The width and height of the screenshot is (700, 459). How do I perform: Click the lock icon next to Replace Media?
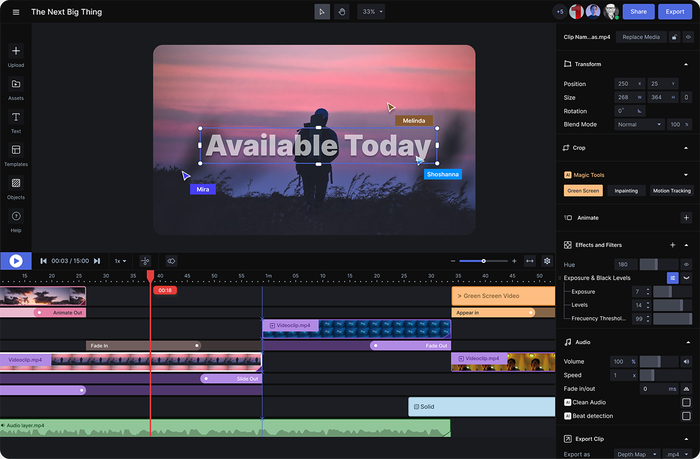coord(676,37)
